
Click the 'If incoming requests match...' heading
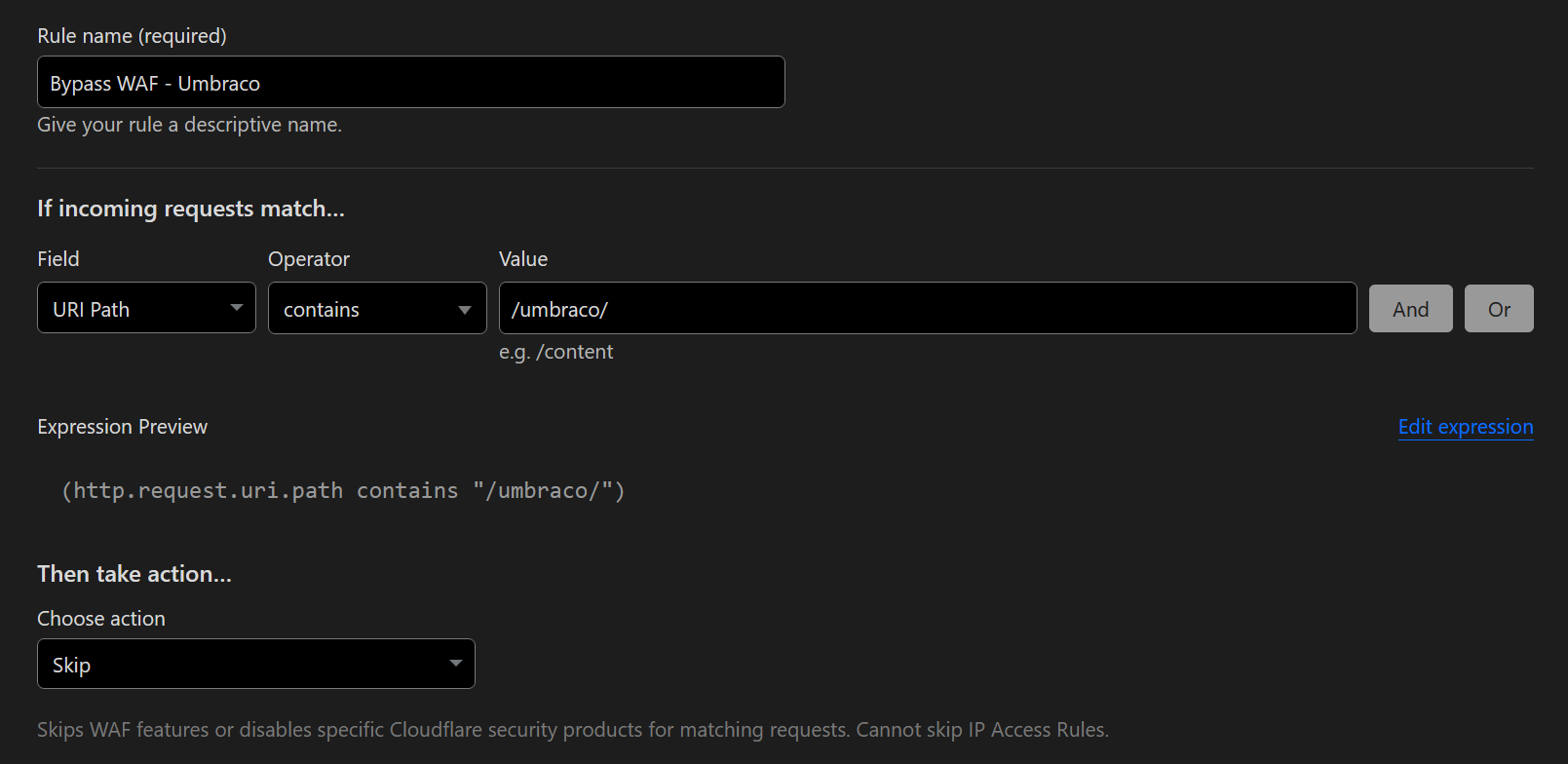pos(191,209)
